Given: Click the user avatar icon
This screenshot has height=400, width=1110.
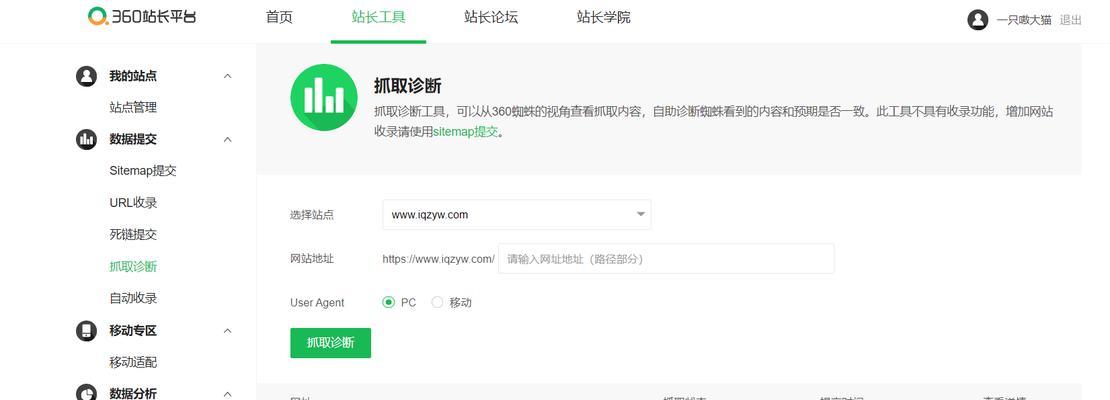Looking at the screenshot, I should [x=978, y=20].
